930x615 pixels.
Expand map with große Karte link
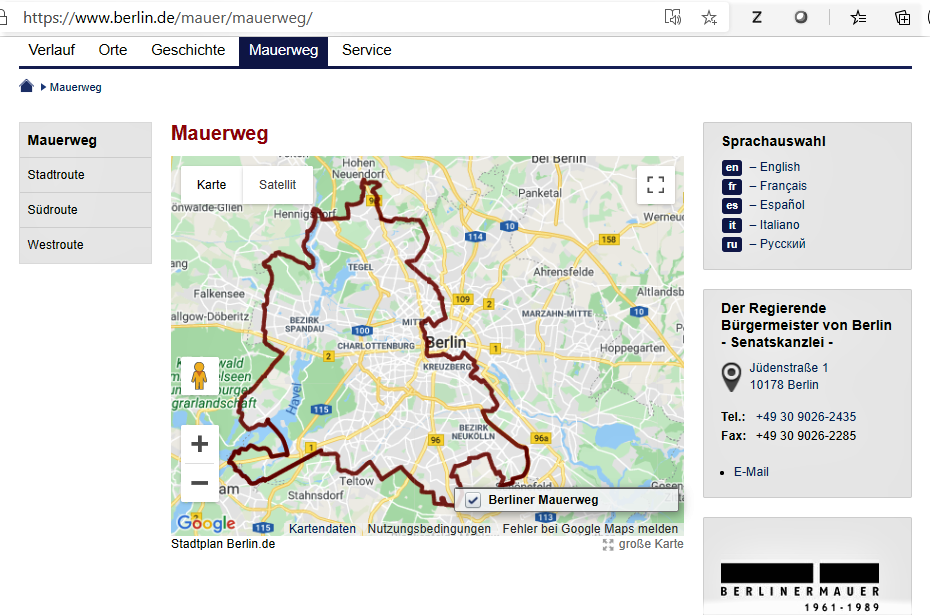[x=650, y=544]
